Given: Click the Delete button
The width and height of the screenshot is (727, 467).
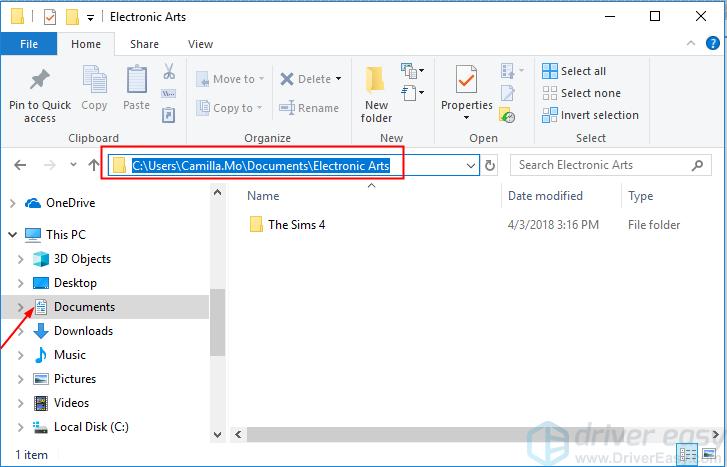Looking at the screenshot, I should pyautogui.click(x=305, y=79).
